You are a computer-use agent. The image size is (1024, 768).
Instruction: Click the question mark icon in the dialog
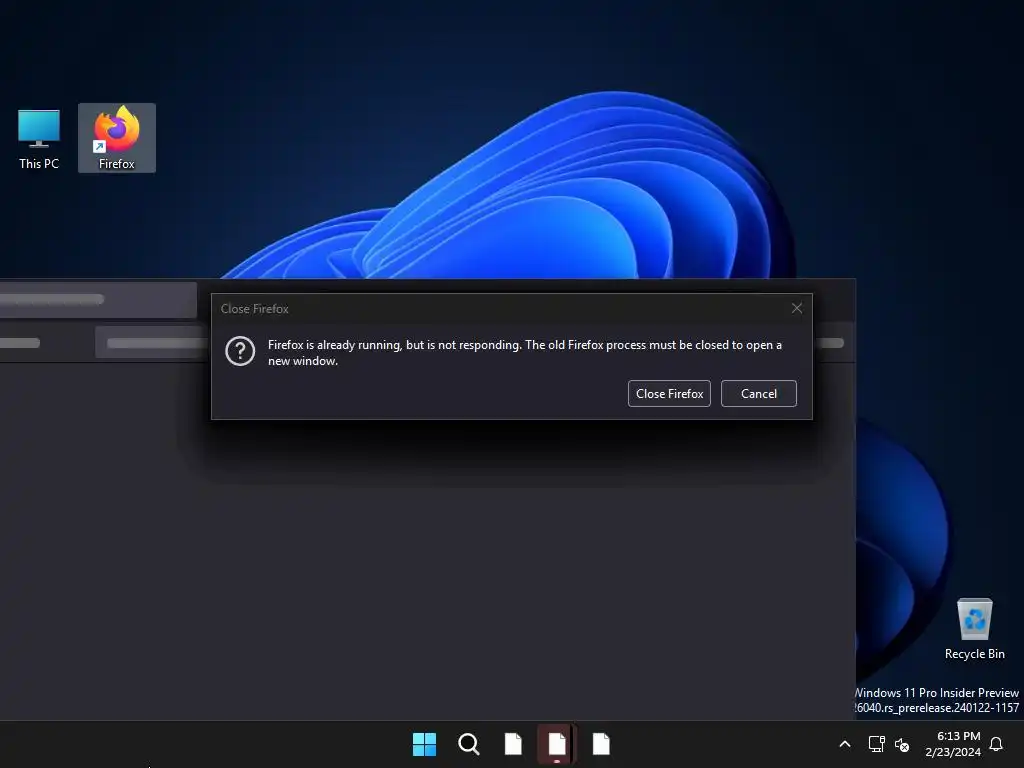click(240, 351)
